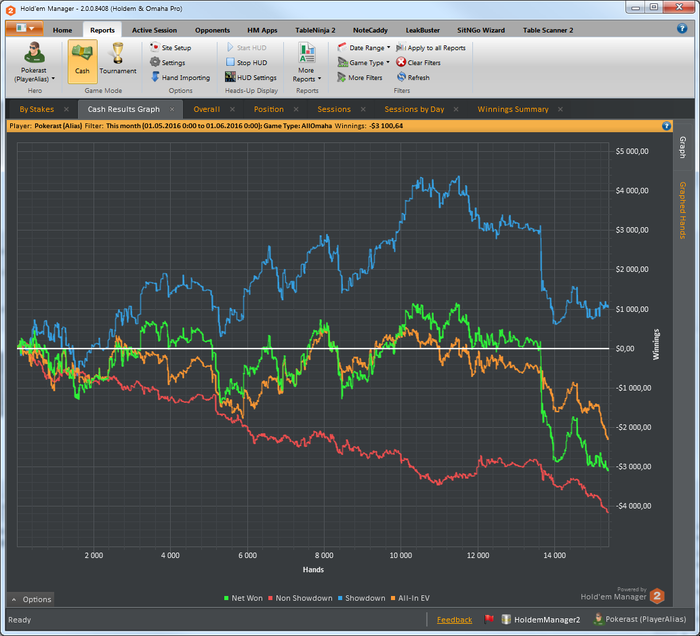700x636 pixels.
Task: Open More Reports menu
Action: pyautogui.click(x=307, y=62)
